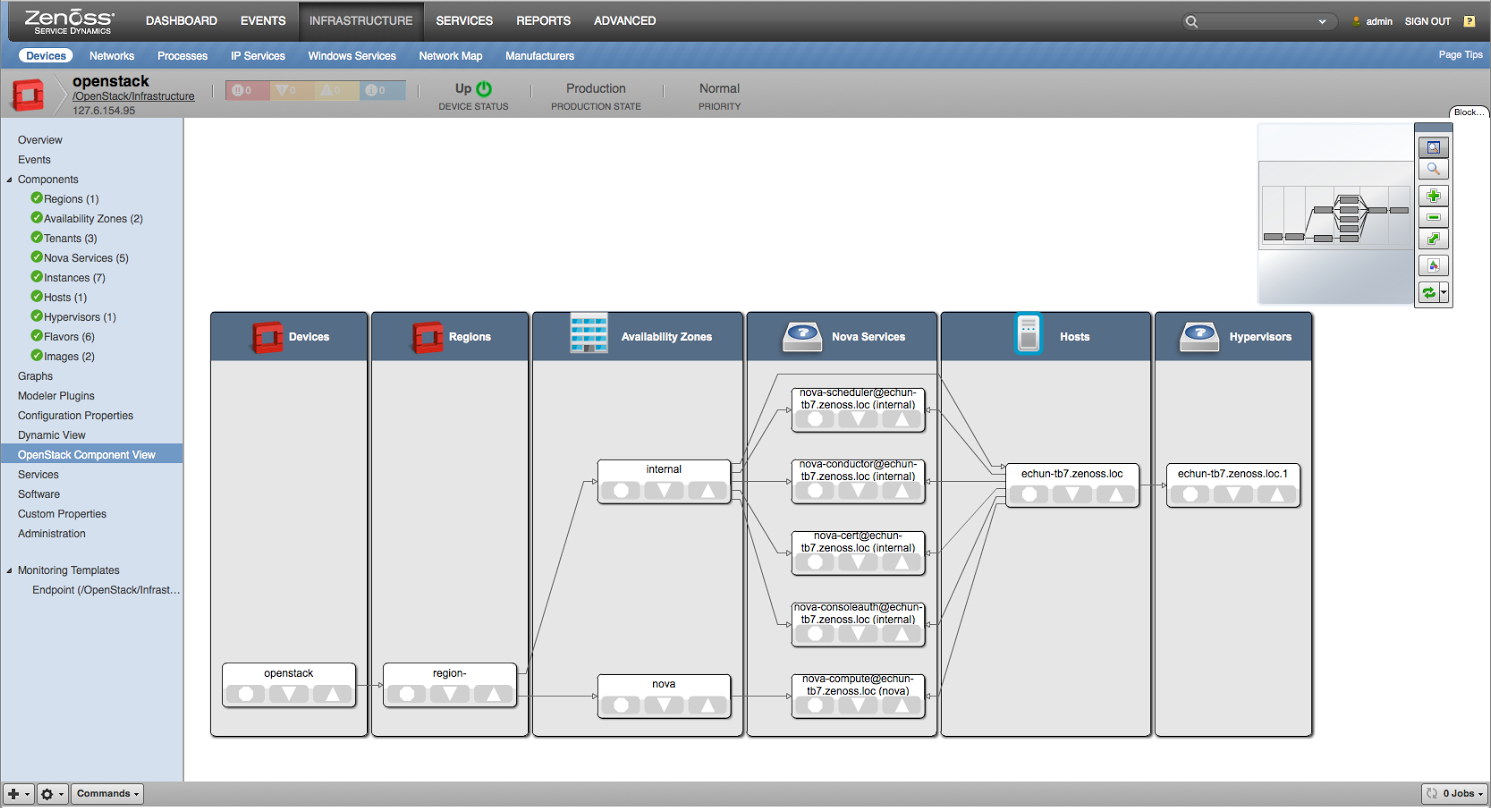Viewport: 1491px width, 808px height.
Task: Click the fit-to-window green arrows icon
Action: [x=1433, y=239]
